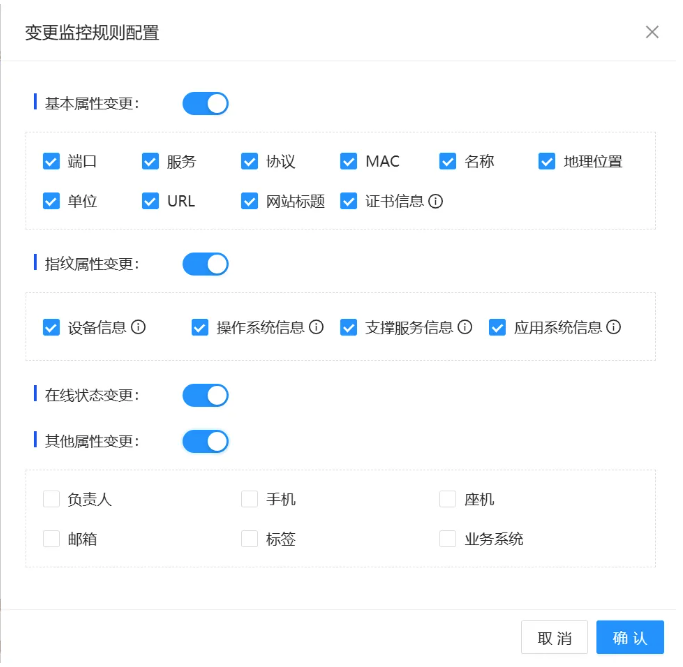Viewport: 683px width, 667px height.
Task: Click info icon next to 应用系统信息
Action: [614, 327]
